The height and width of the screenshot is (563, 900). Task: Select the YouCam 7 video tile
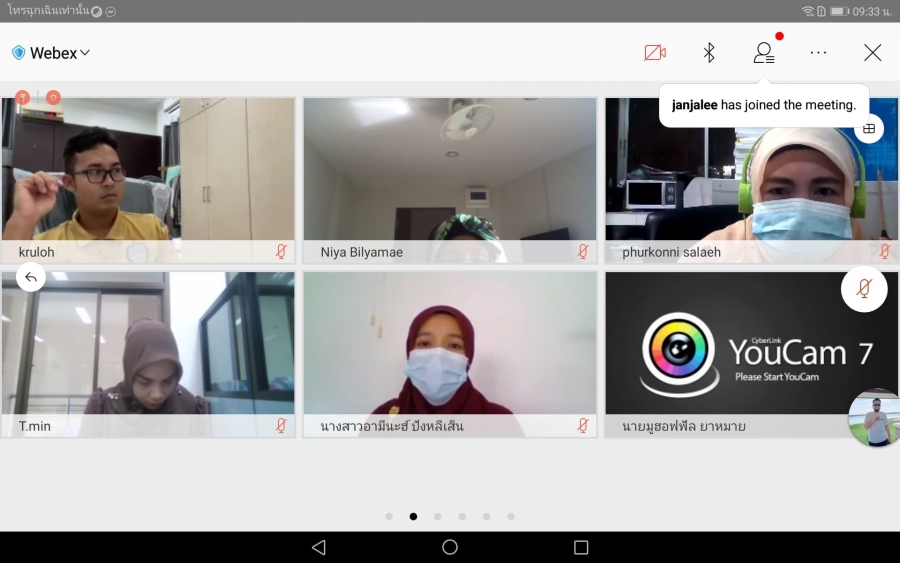(740, 350)
